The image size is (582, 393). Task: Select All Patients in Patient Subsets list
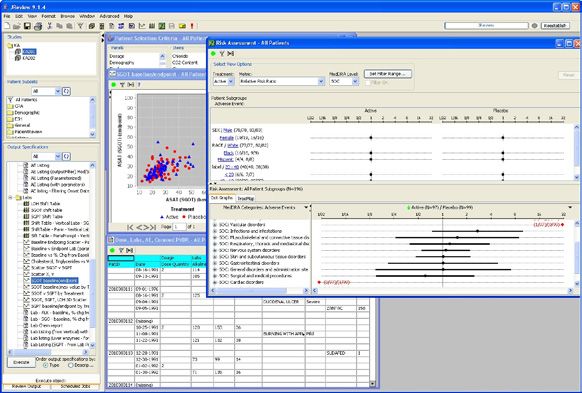(26, 100)
